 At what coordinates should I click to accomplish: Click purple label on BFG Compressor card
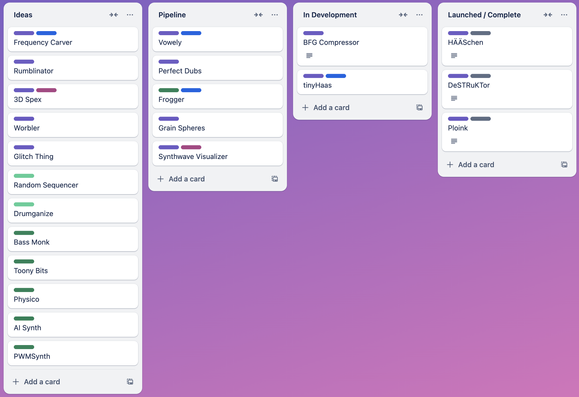tap(314, 33)
